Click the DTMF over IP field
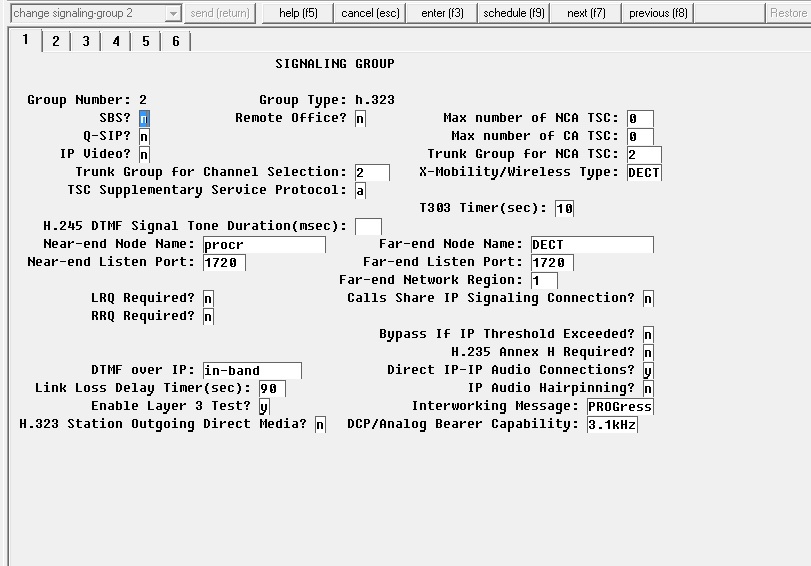Viewport: 811px width, 566px height. [x=252, y=370]
